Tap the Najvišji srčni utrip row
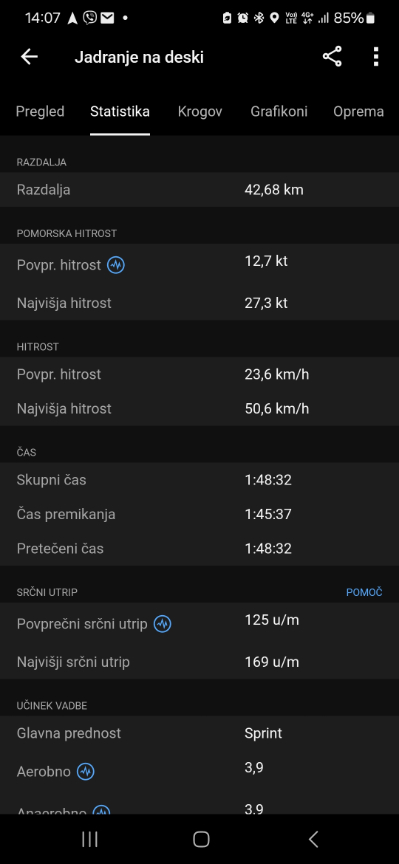 pyautogui.click(x=200, y=662)
